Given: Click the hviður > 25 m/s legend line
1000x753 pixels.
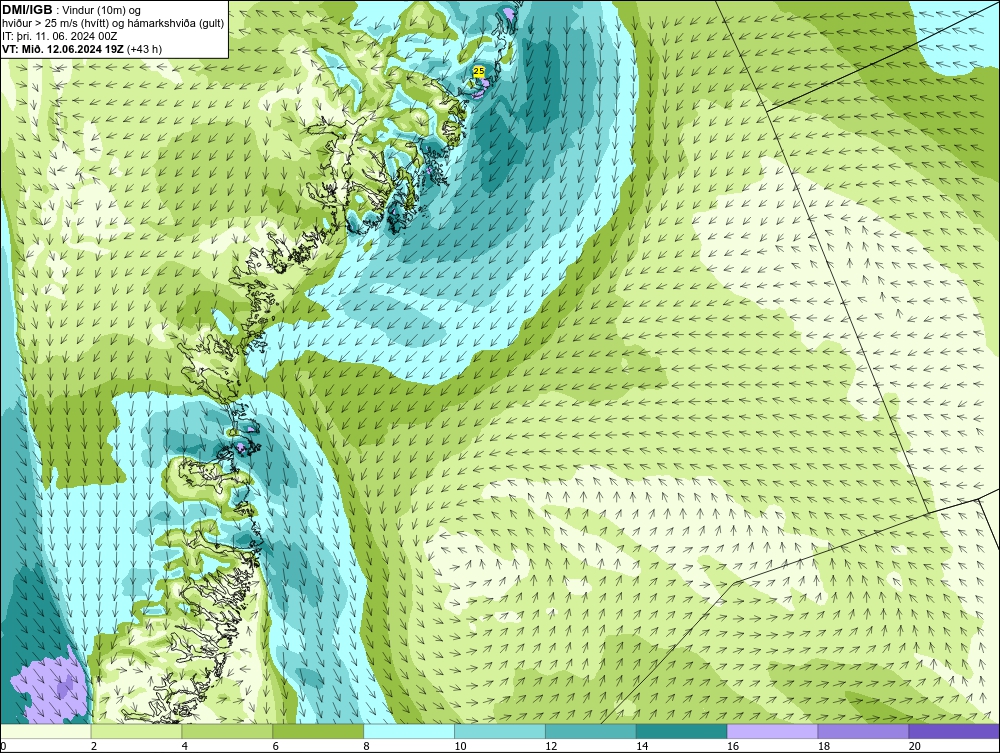Looking at the screenshot, I should (114, 24).
